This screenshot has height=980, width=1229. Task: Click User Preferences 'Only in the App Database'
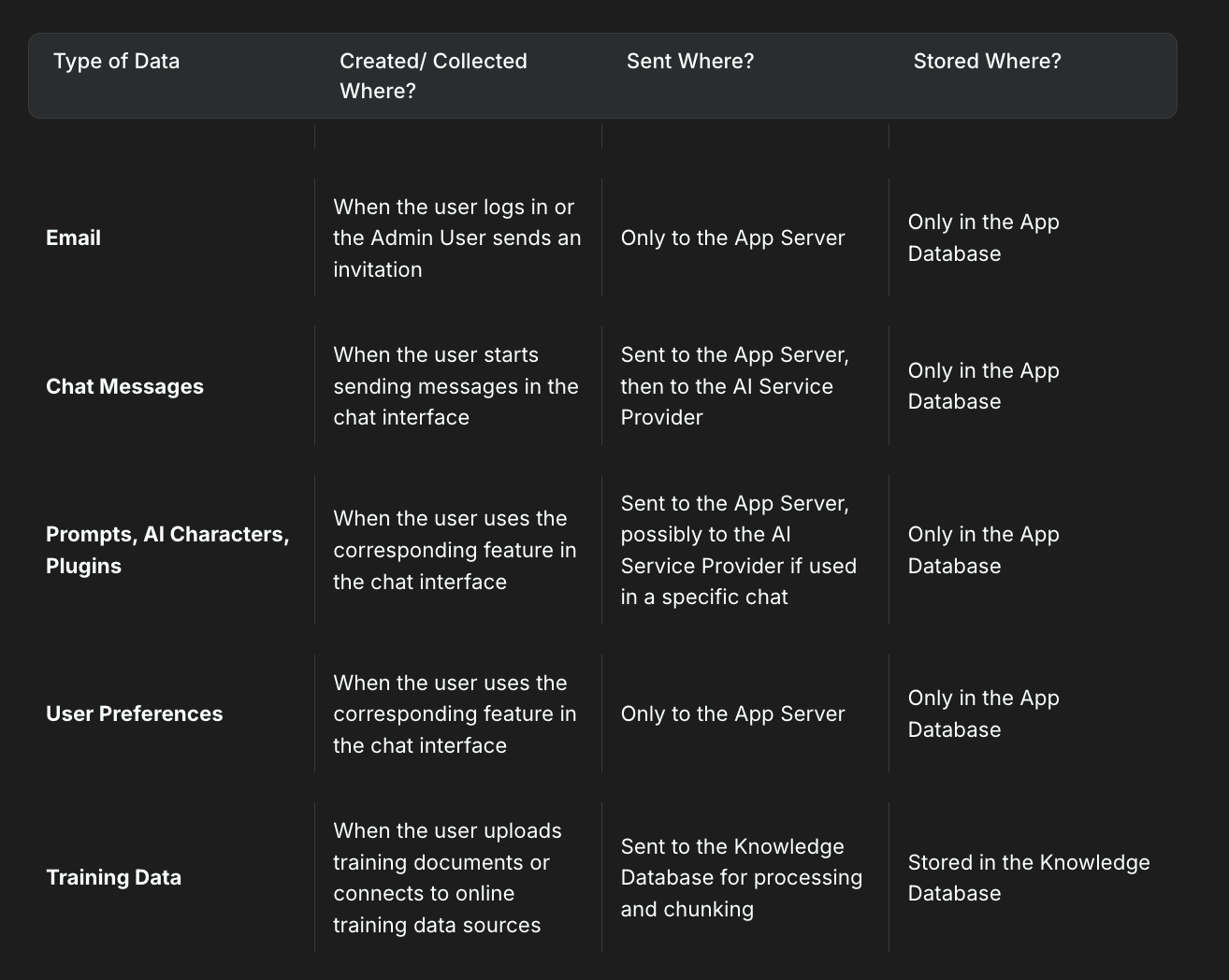coord(983,713)
